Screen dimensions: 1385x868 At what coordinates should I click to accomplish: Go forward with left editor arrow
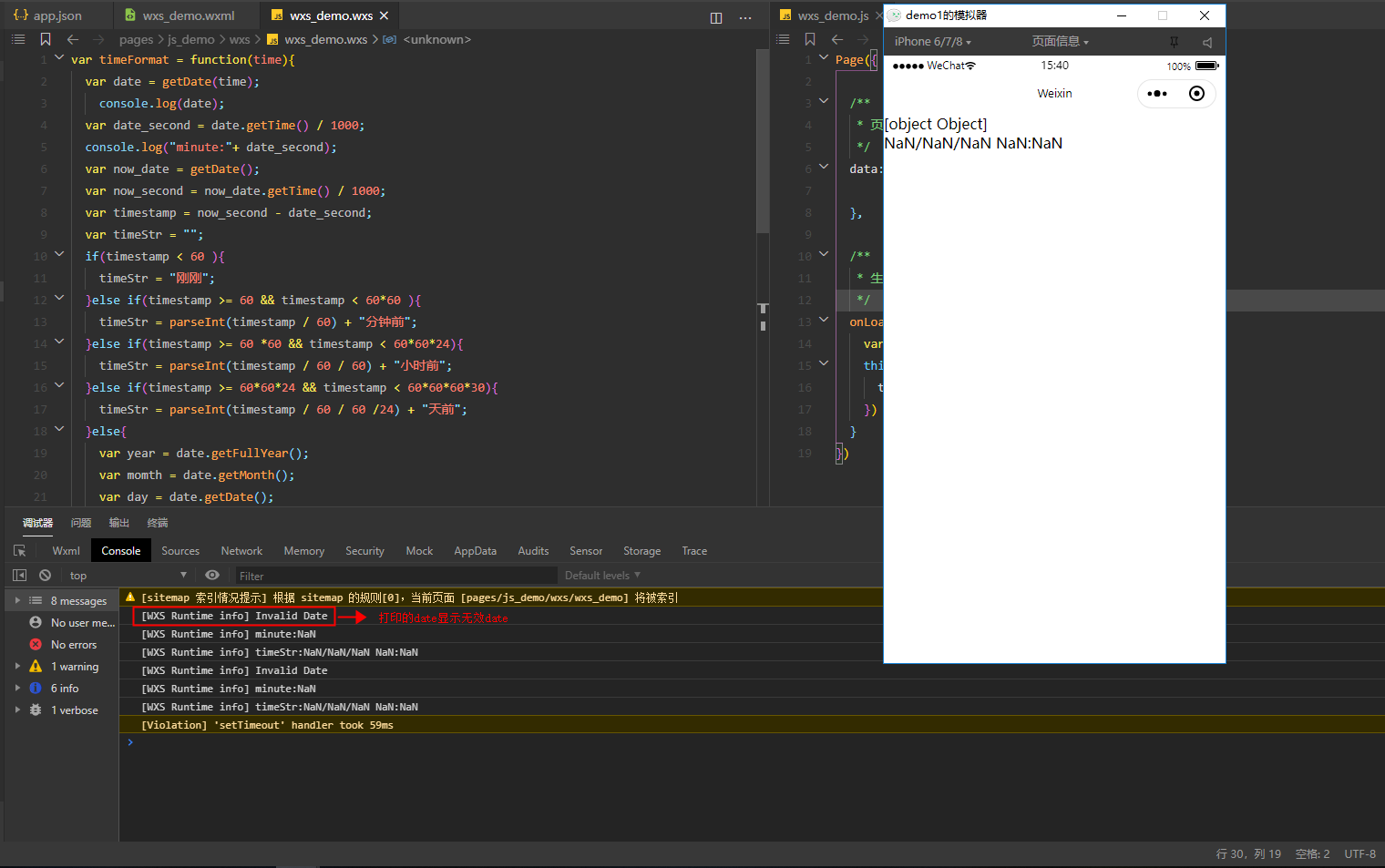coord(98,39)
